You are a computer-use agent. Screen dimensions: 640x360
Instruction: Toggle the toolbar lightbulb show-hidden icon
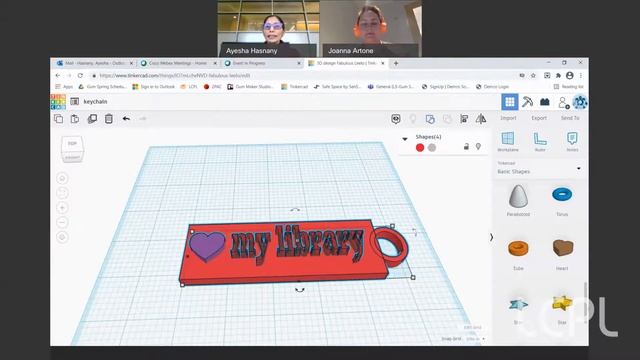(413, 119)
